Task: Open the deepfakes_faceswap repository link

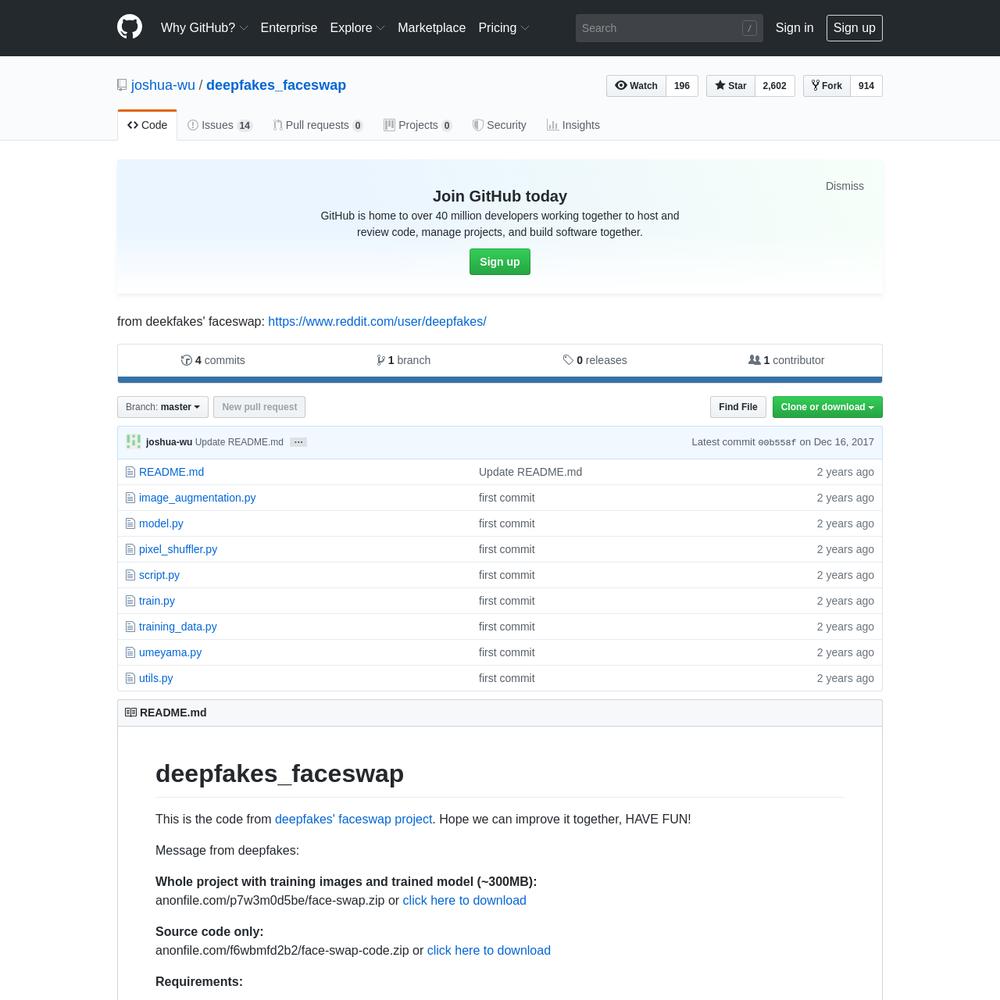Action: click(276, 85)
